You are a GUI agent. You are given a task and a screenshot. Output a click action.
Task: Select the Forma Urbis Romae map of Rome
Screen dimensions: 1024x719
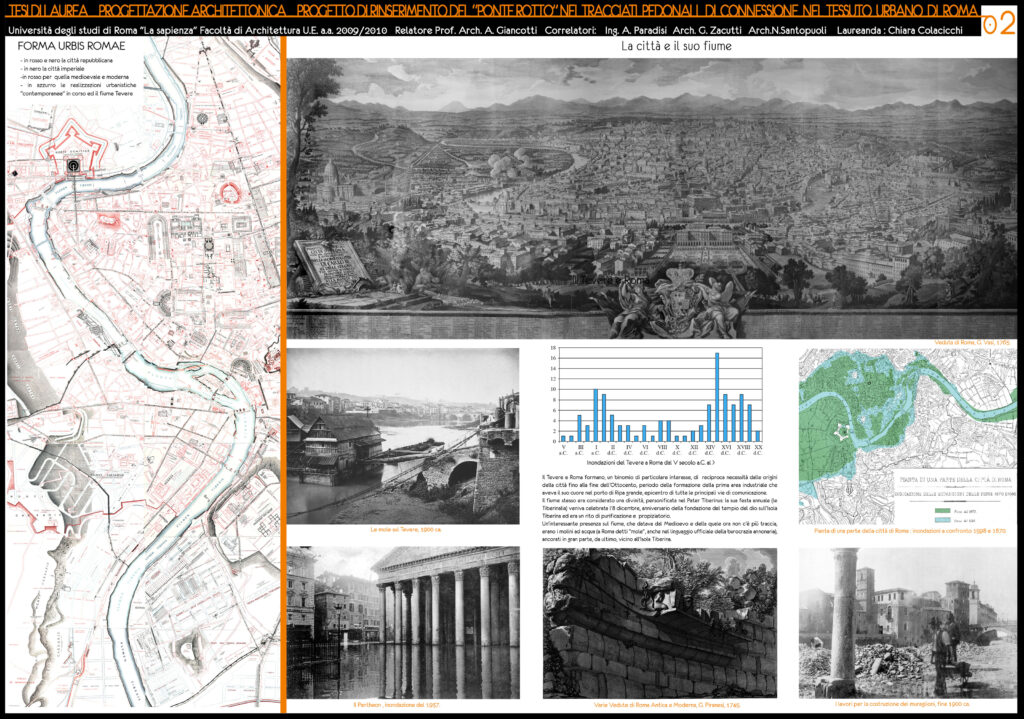pyautogui.click(x=143, y=372)
